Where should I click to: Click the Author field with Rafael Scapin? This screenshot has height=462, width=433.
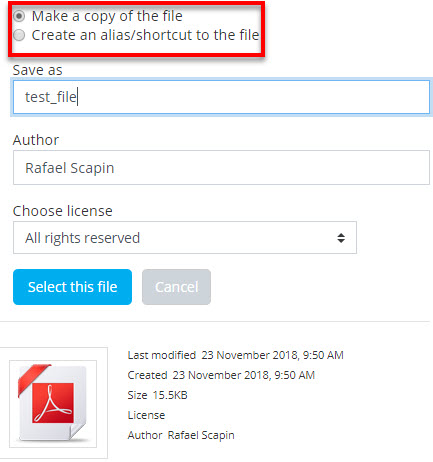pyautogui.click(x=221, y=167)
